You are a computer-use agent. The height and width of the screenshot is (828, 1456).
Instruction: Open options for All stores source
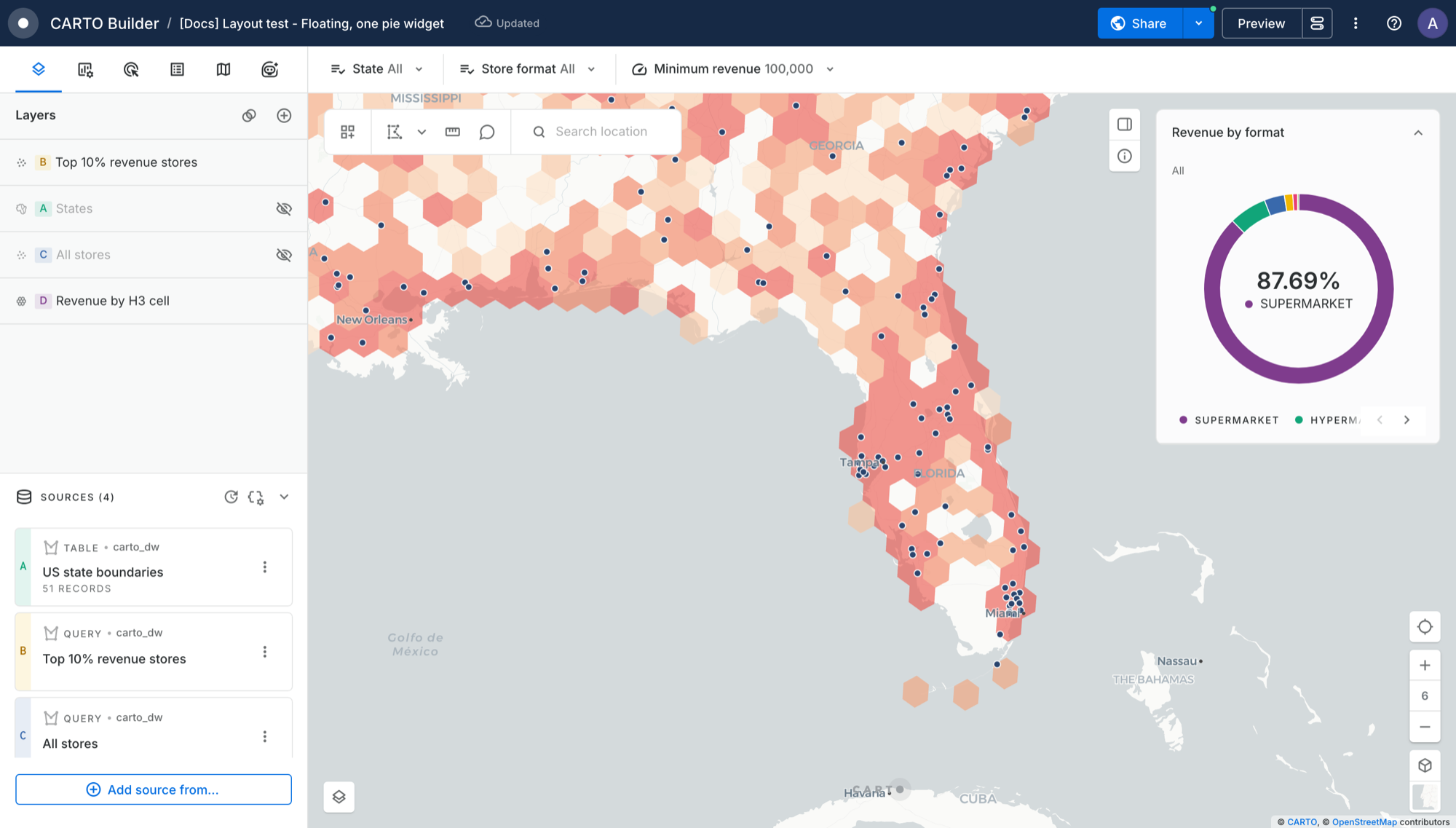265,736
